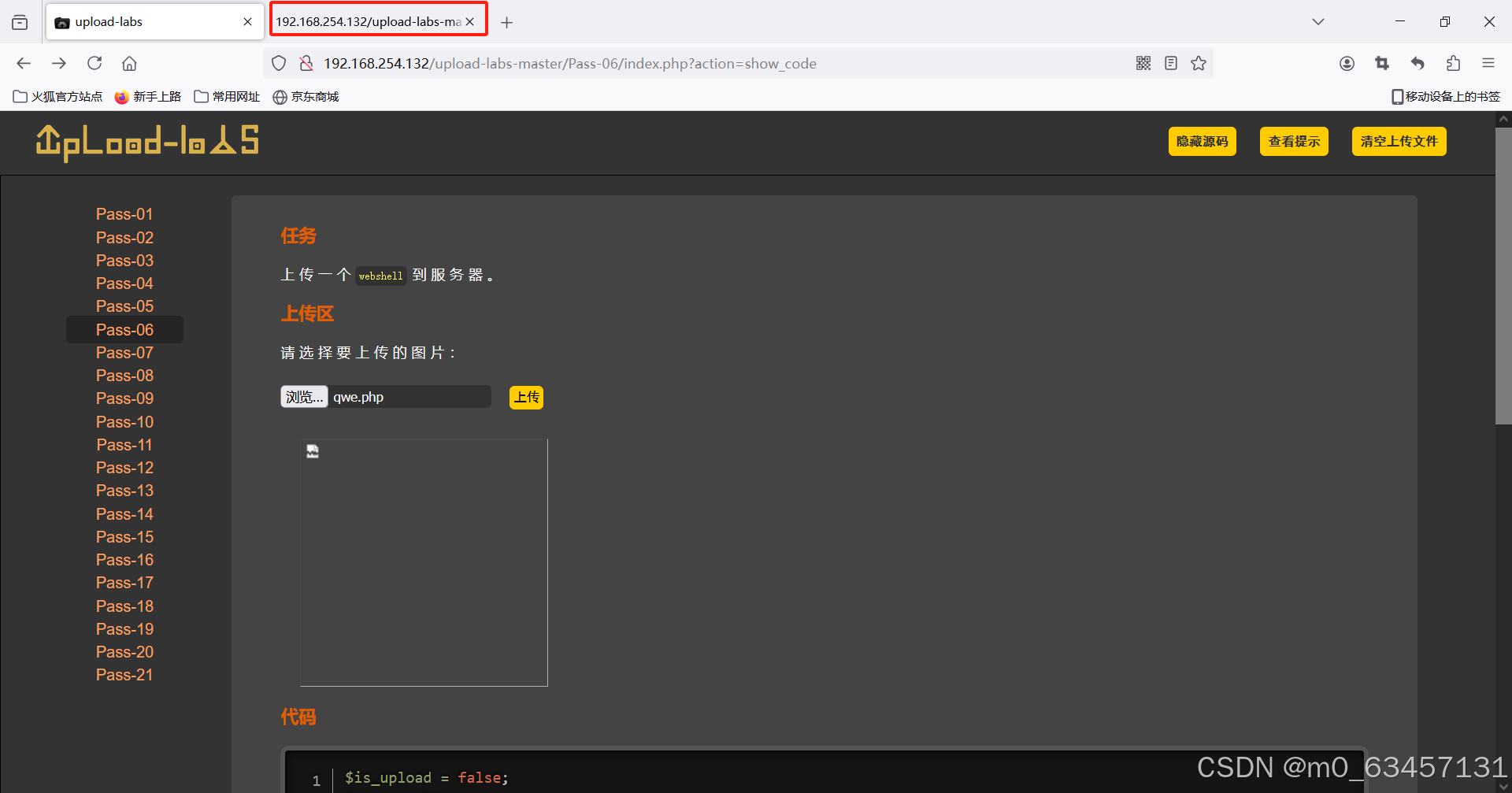
Task: Open Pass-19 in the sidebar
Action: (124, 629)
